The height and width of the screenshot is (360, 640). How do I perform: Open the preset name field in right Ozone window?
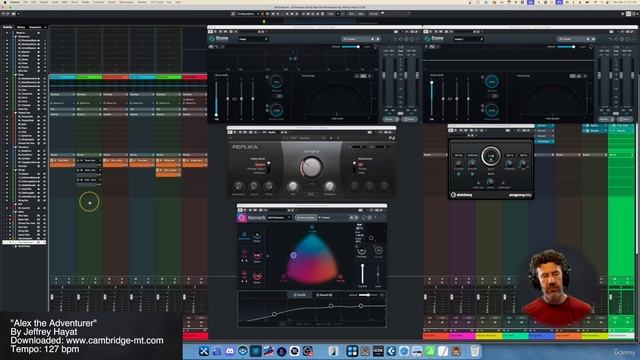(469, 39)
